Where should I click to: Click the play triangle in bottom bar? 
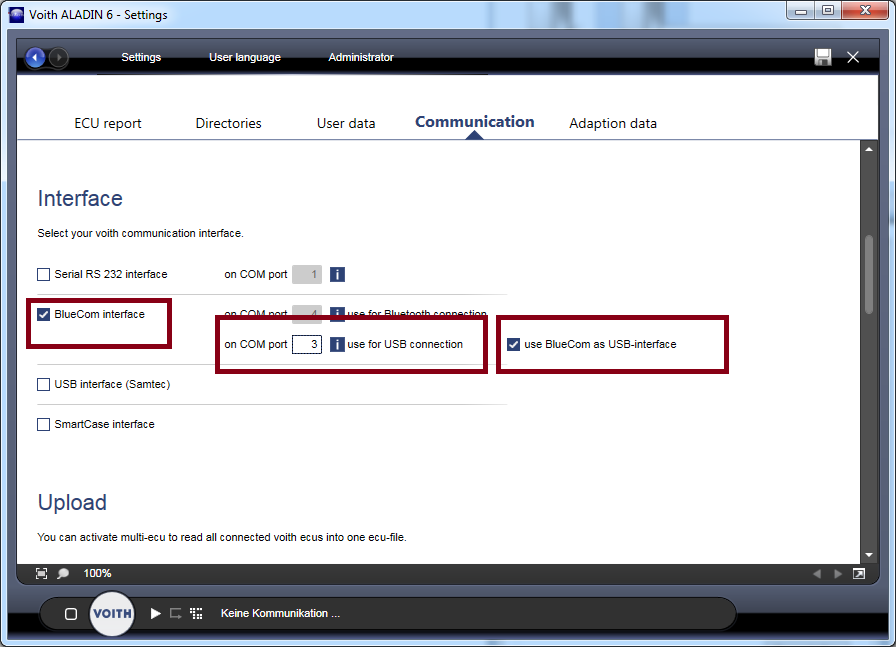pos(155,614)
